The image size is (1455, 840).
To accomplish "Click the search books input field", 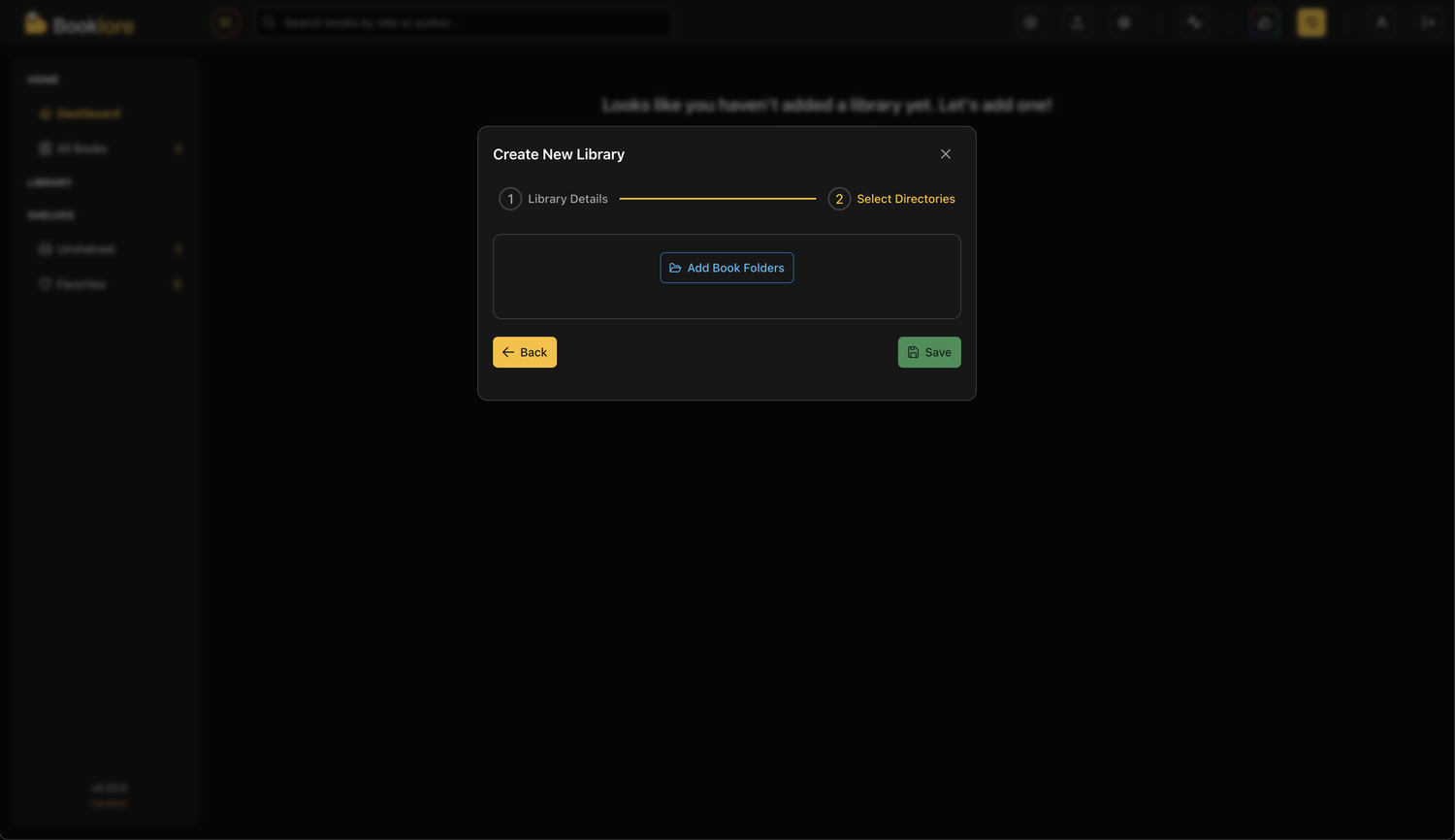I will (463, 21).
